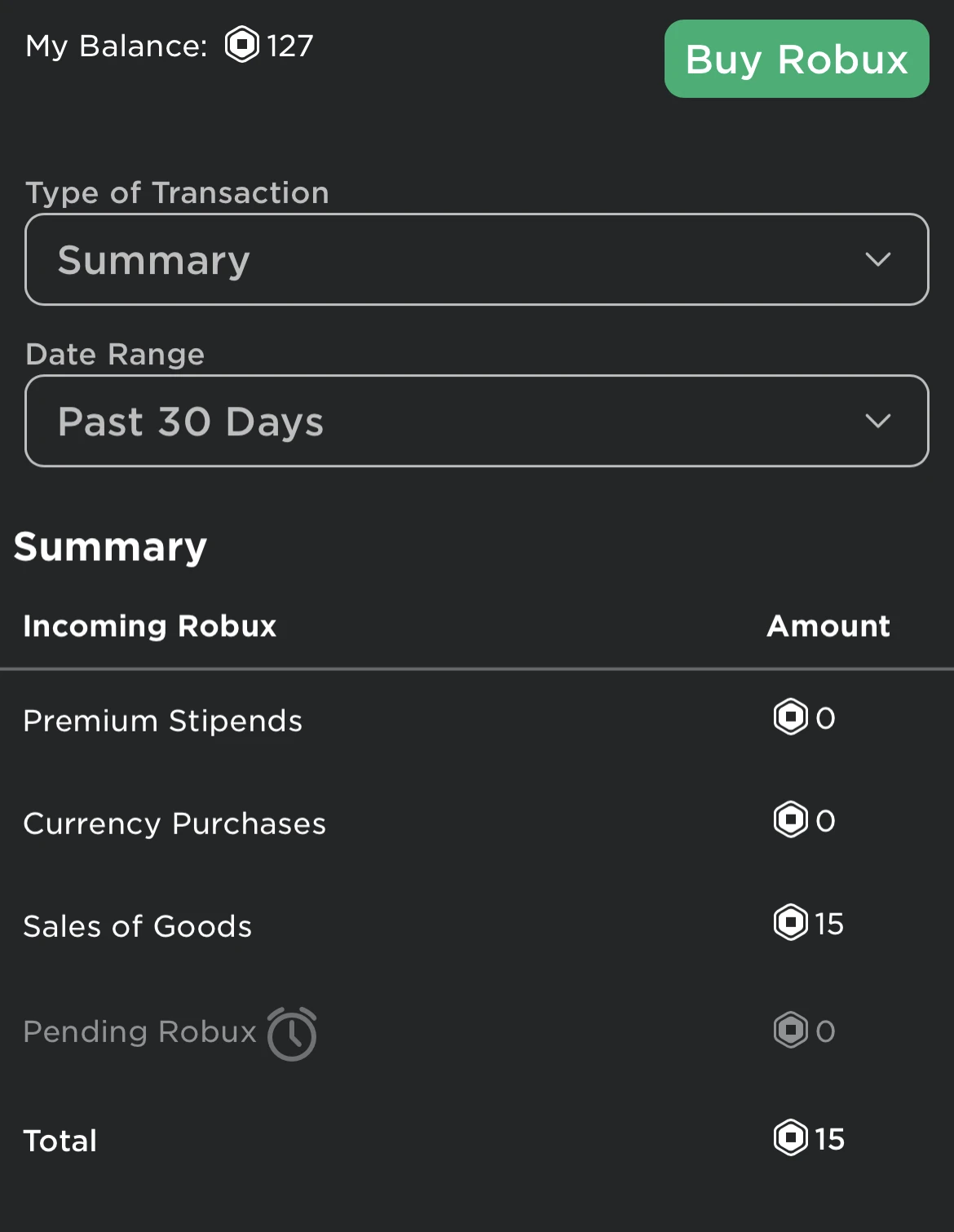
Task: Click the Robux icon next to My Balance
Action: [242, 45]
